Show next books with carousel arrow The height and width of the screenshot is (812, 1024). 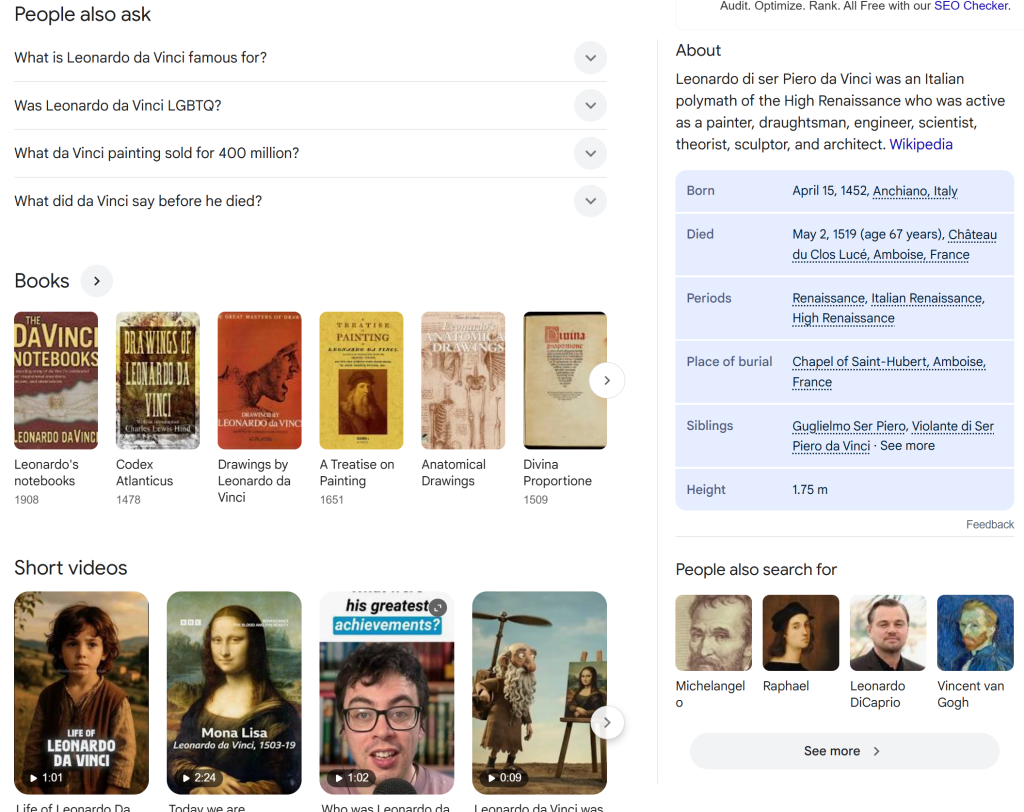coord(607,380)
